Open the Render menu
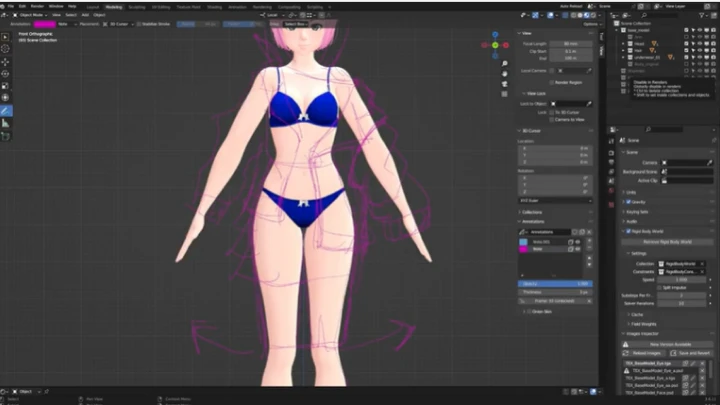This screenshot has height=405, width=720. [x=37, y=6]
